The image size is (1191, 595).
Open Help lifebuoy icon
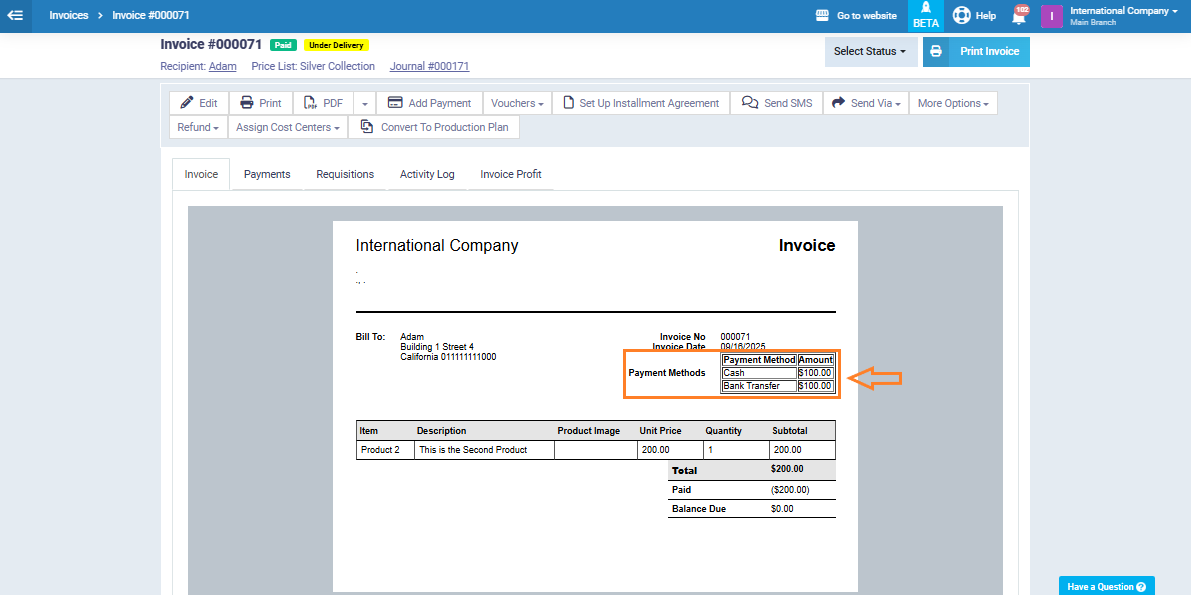click(962, 15)
